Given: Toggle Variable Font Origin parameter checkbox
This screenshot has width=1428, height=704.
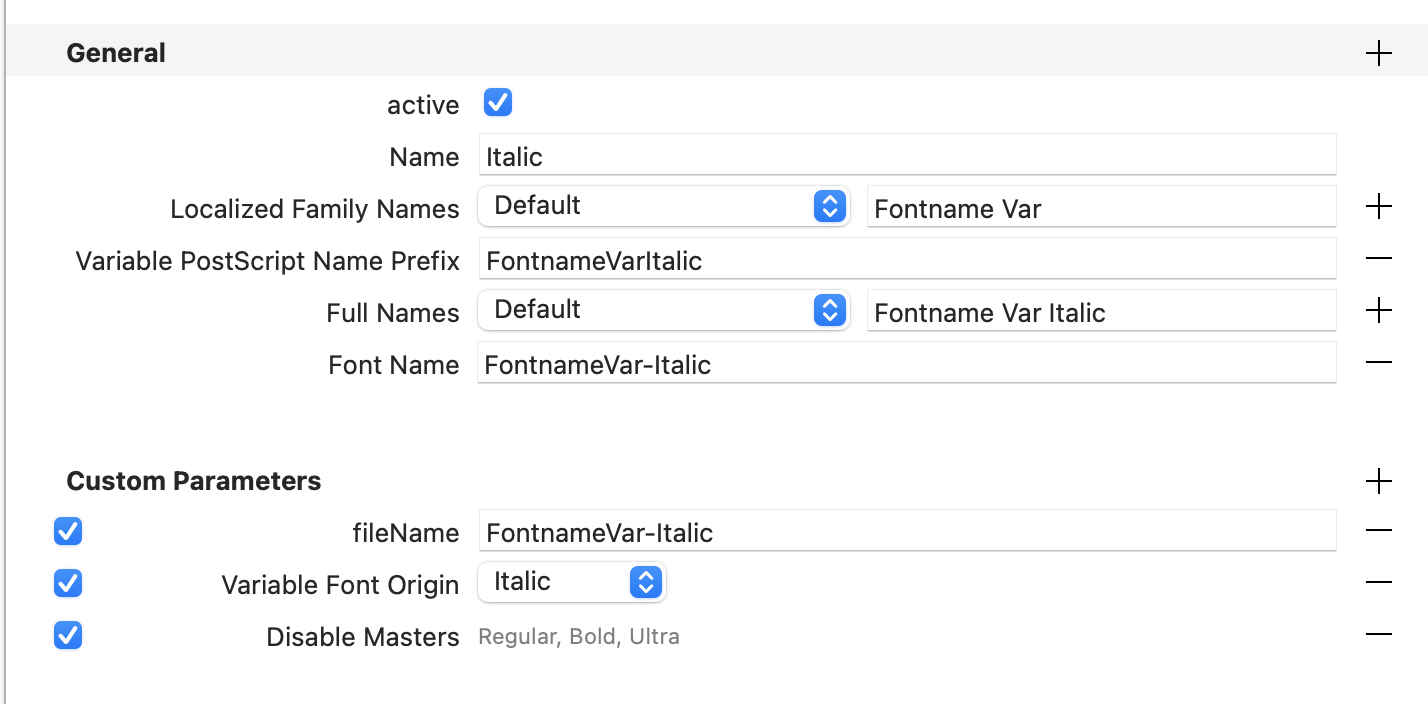Looking at the screenshot, I should click(x=68, y=583).
